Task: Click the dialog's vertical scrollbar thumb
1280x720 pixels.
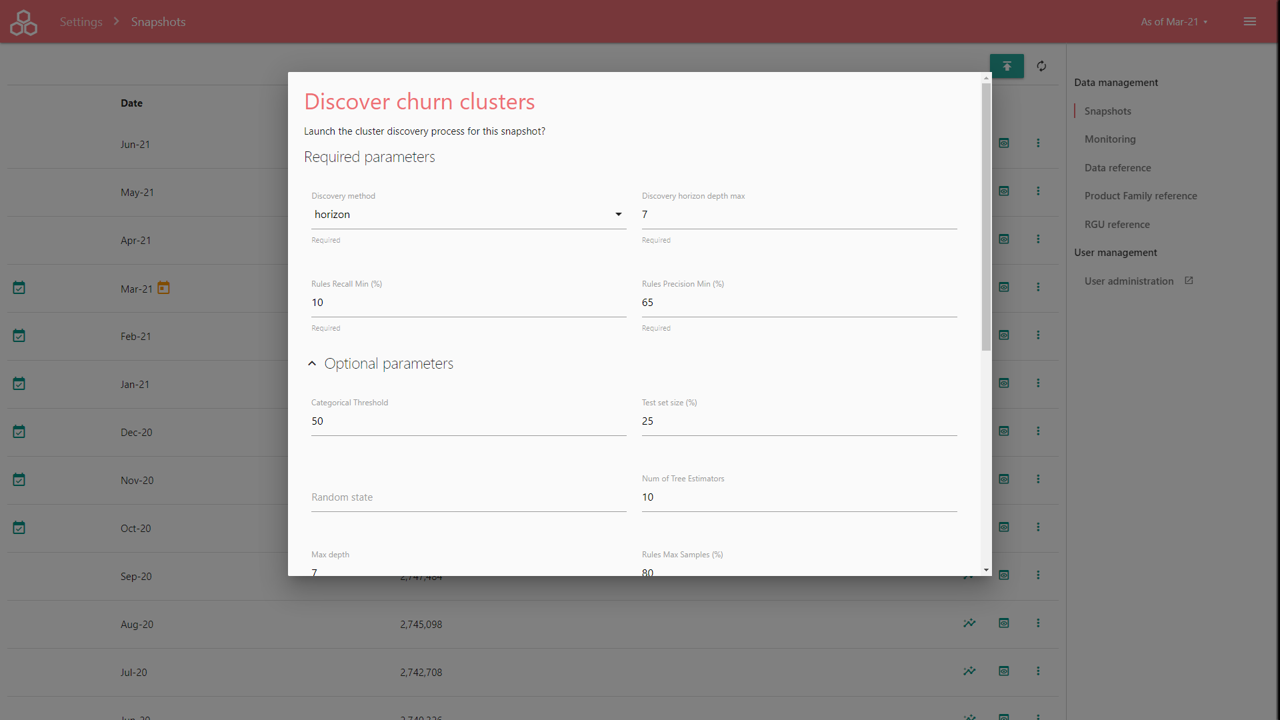Action: 986,216
